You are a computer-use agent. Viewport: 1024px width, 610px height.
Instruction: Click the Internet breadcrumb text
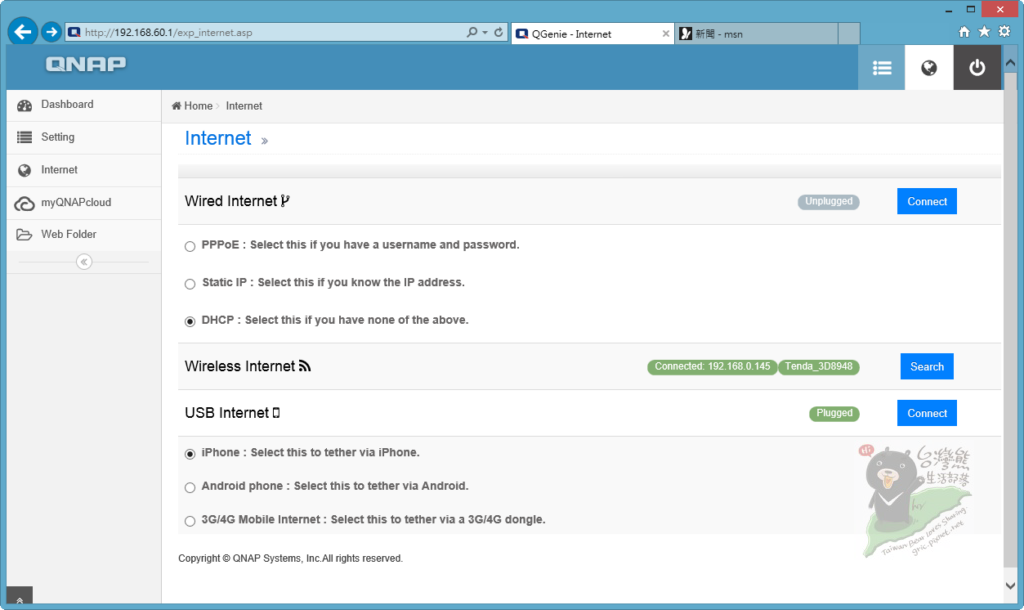[x=244, y=106]
